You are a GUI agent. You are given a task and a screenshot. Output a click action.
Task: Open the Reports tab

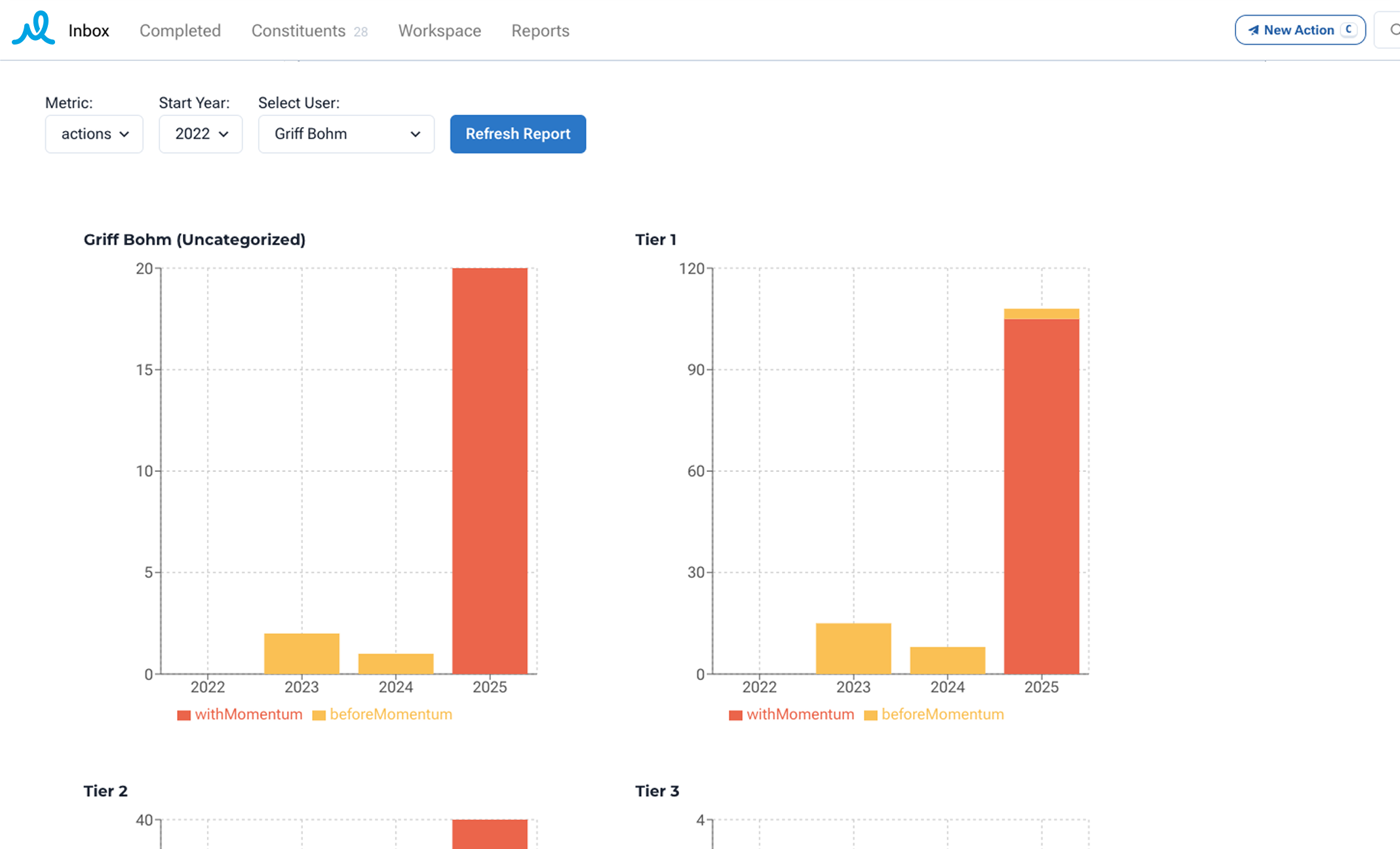tap(540, 31)
